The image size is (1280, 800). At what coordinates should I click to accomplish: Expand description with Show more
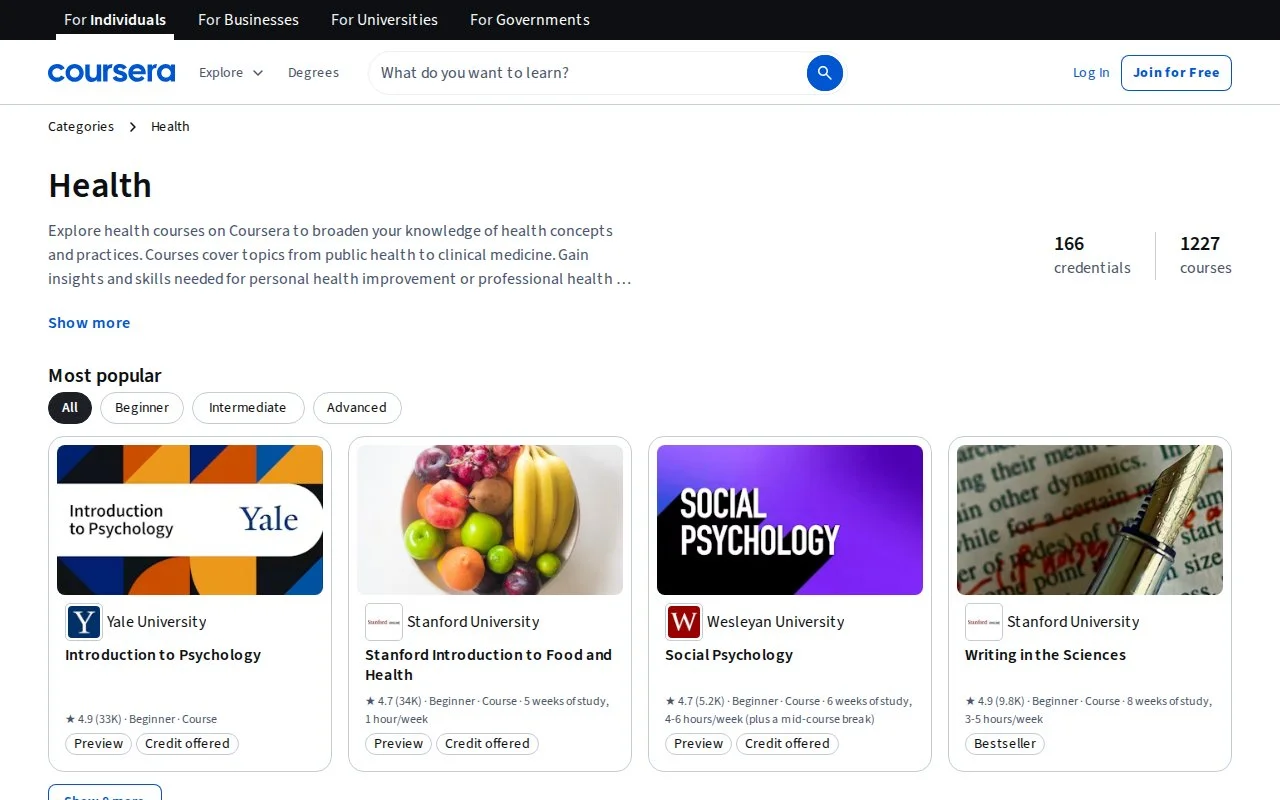pos(89,322)
